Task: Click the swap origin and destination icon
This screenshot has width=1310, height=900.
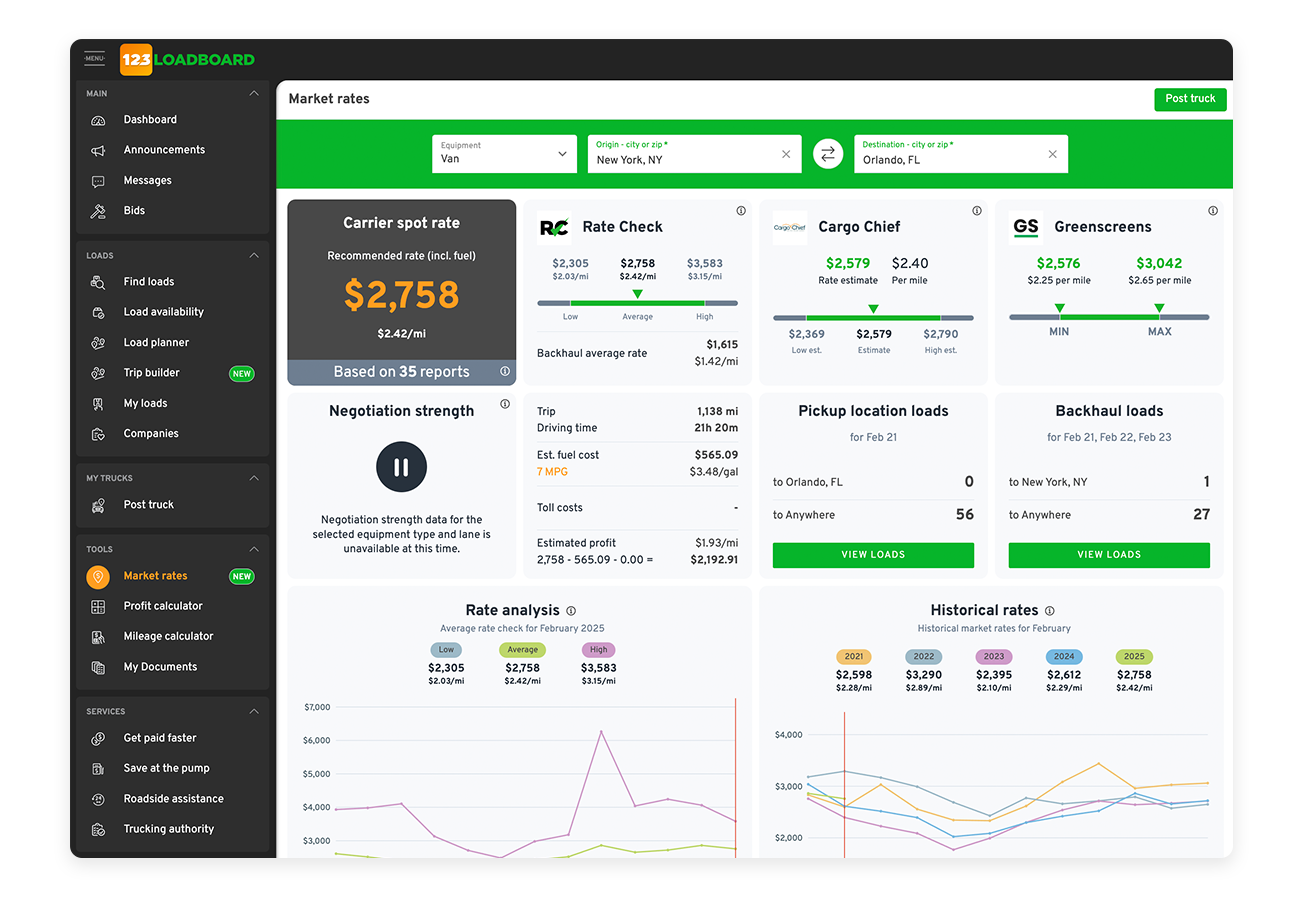Action: click(x=827, y=154)
